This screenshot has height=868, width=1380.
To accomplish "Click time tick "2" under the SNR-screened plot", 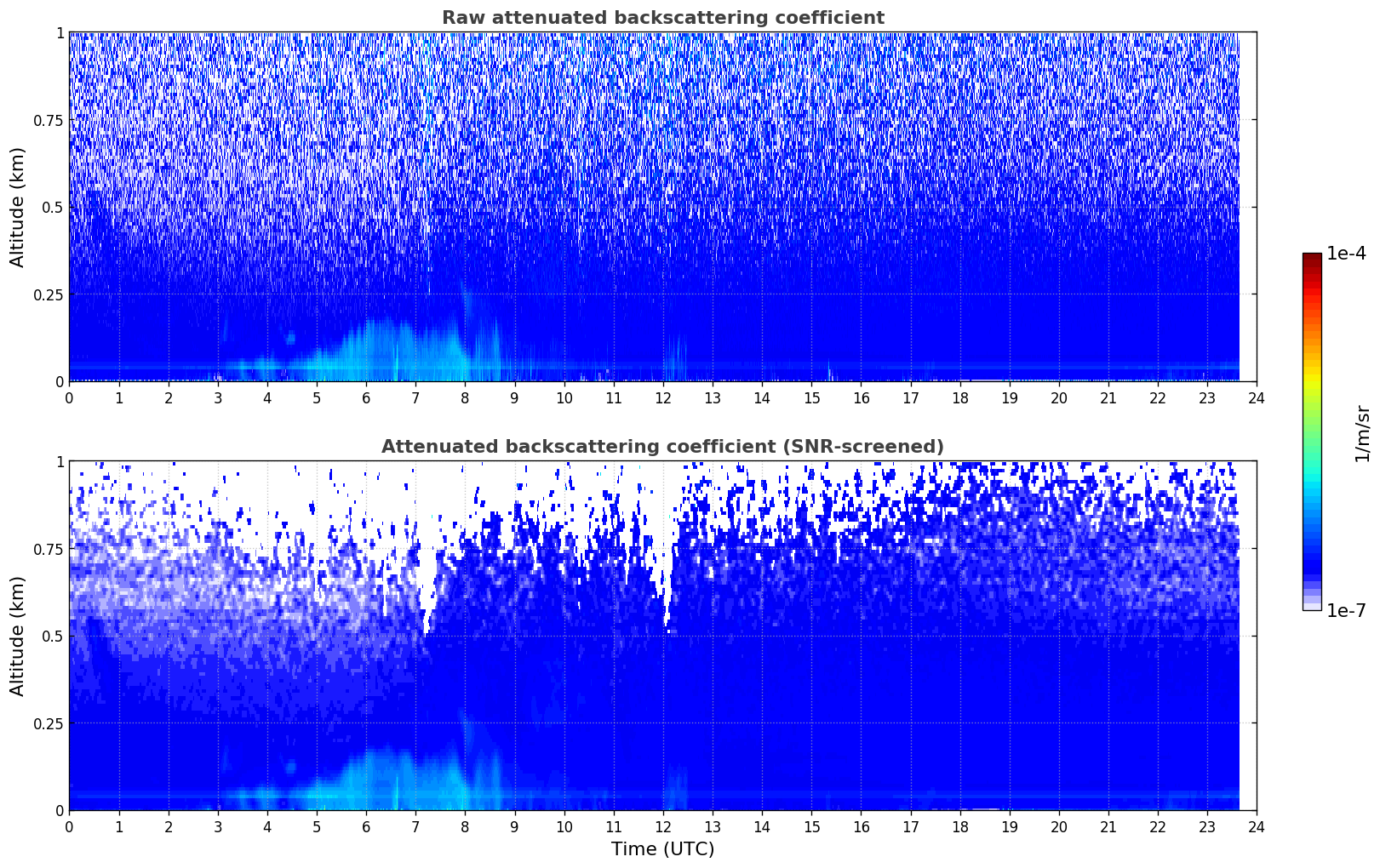I will (x=168, y=826).
